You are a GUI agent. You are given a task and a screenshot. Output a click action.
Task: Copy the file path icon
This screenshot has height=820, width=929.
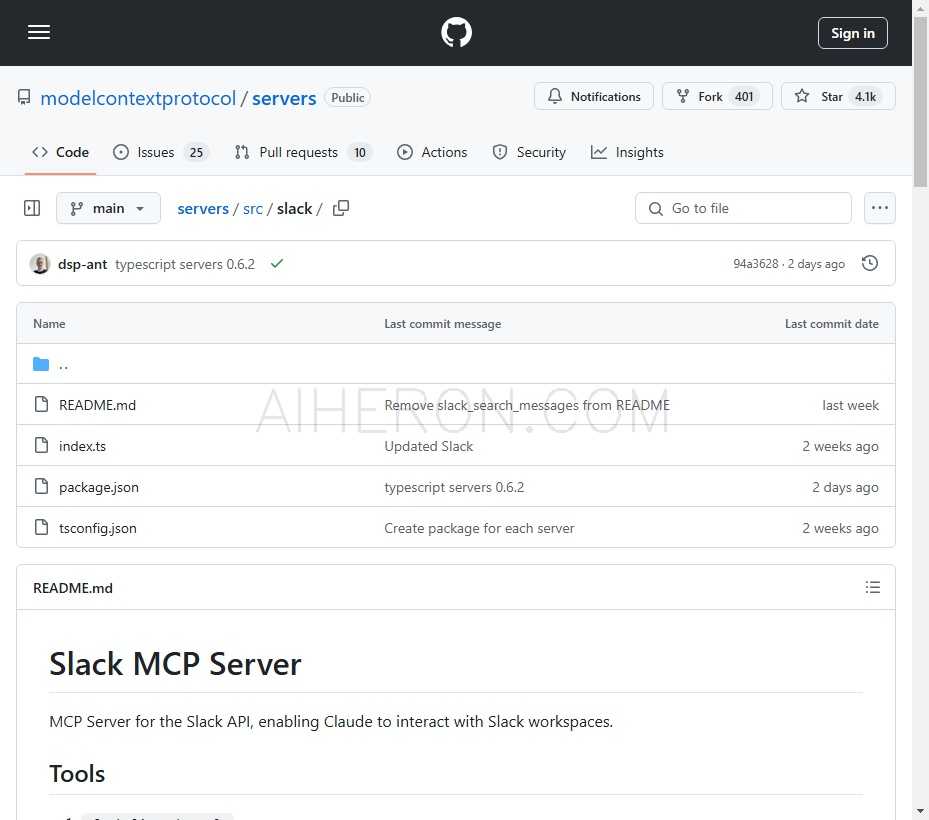coord(341,208)
